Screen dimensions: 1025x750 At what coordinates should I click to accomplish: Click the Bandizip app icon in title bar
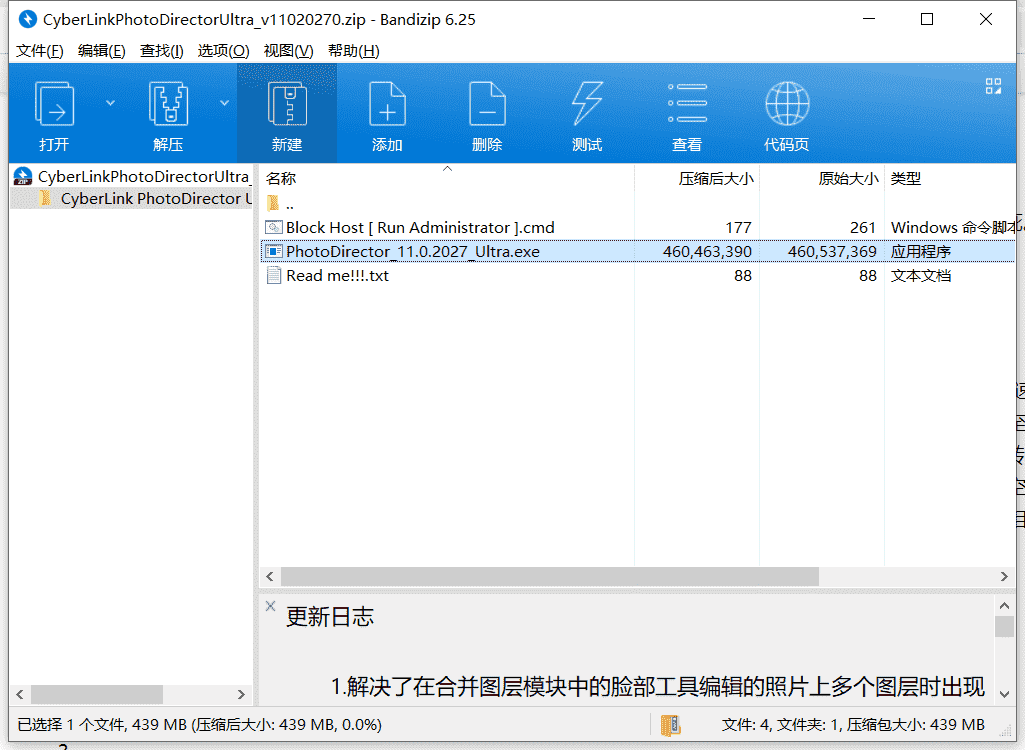27,19
